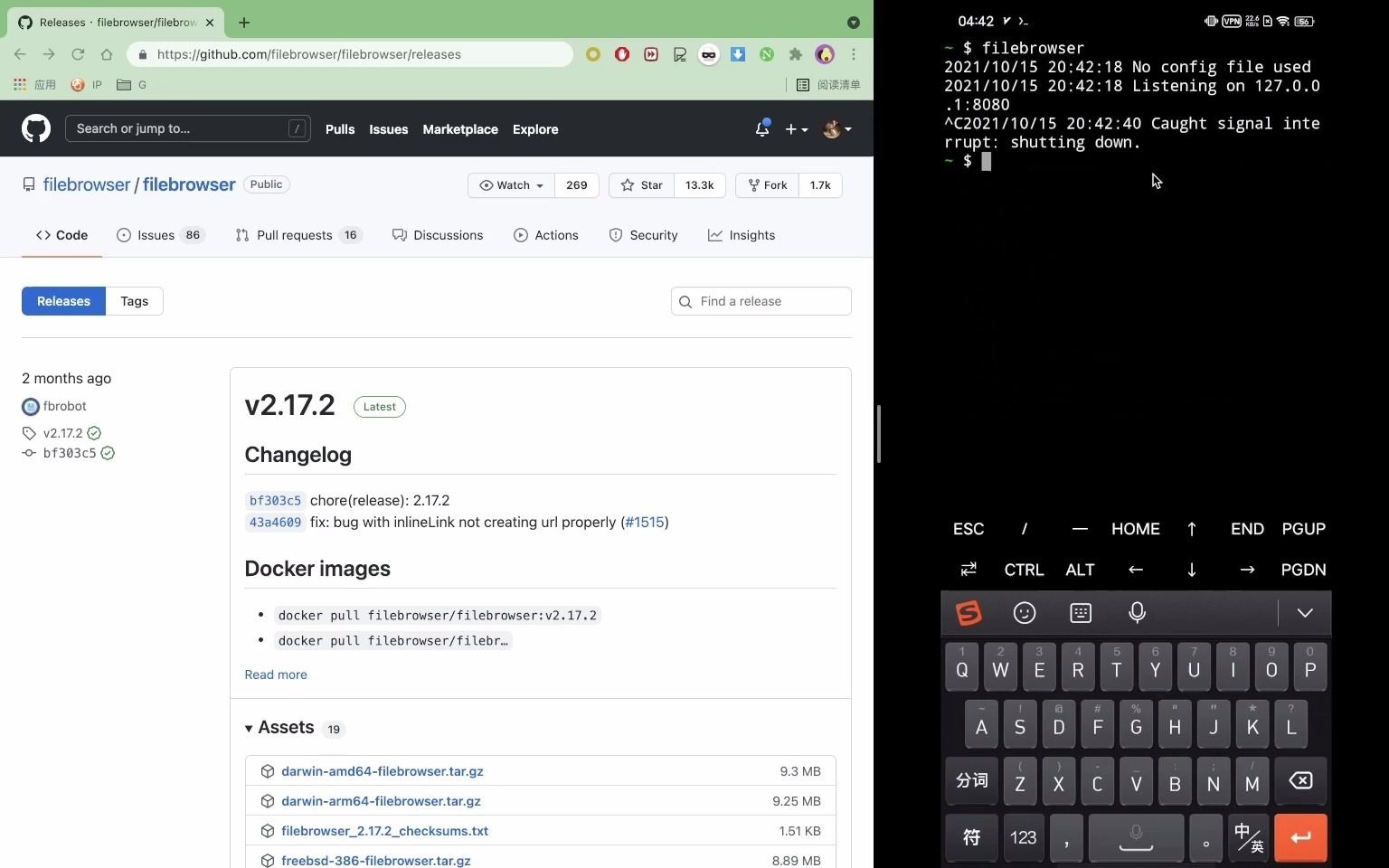Open the user avatar menu in GitHub header

837,129
